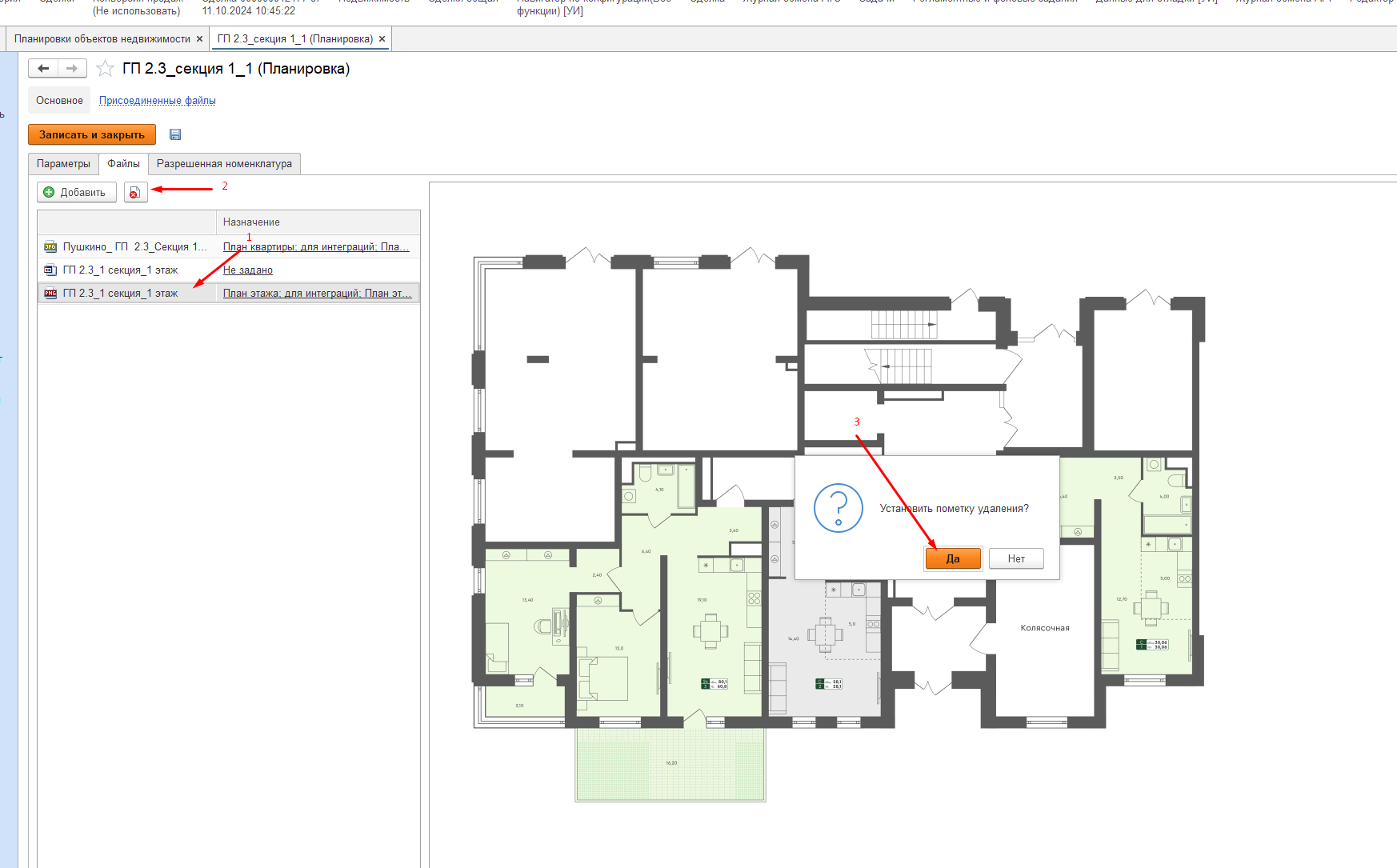The width and height of the screenshot is (1397, 868).
Task: Click the JPG file icon in the Пушкино row
Action: click(50, 247)
